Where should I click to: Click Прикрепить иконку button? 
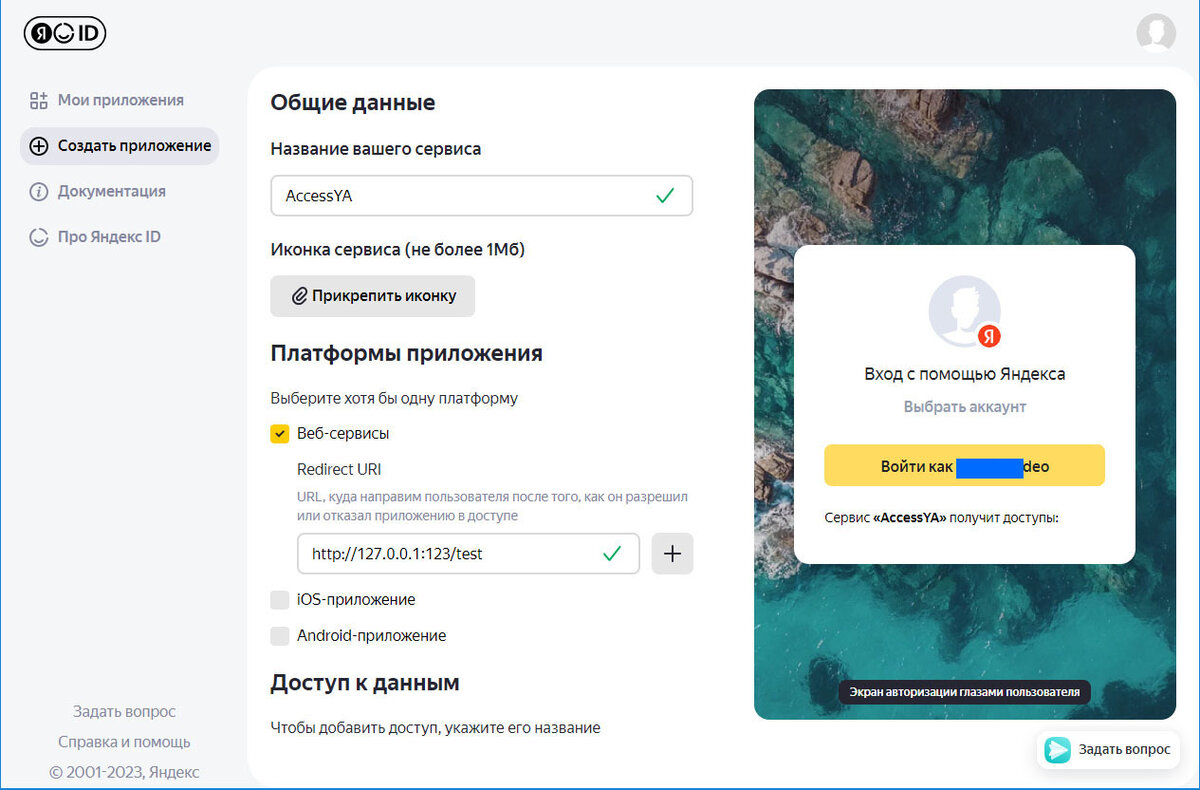(x=372, y=296)
